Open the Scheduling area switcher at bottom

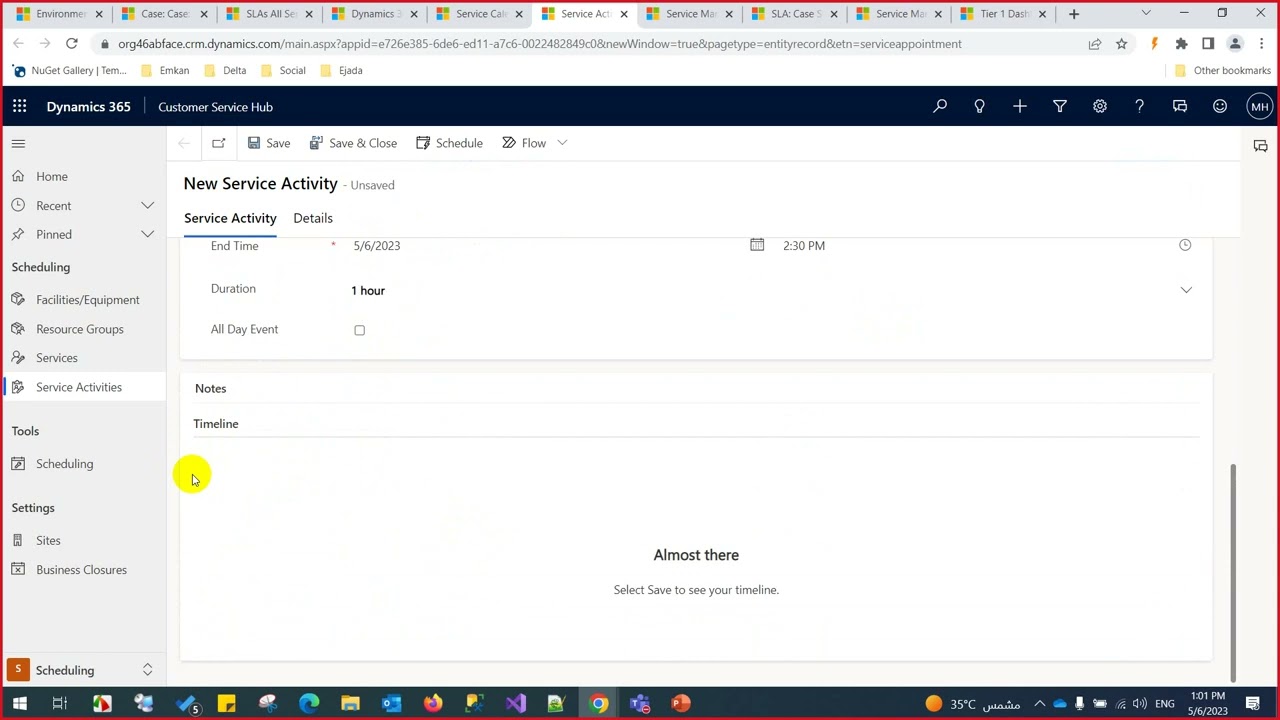point(83,670)
